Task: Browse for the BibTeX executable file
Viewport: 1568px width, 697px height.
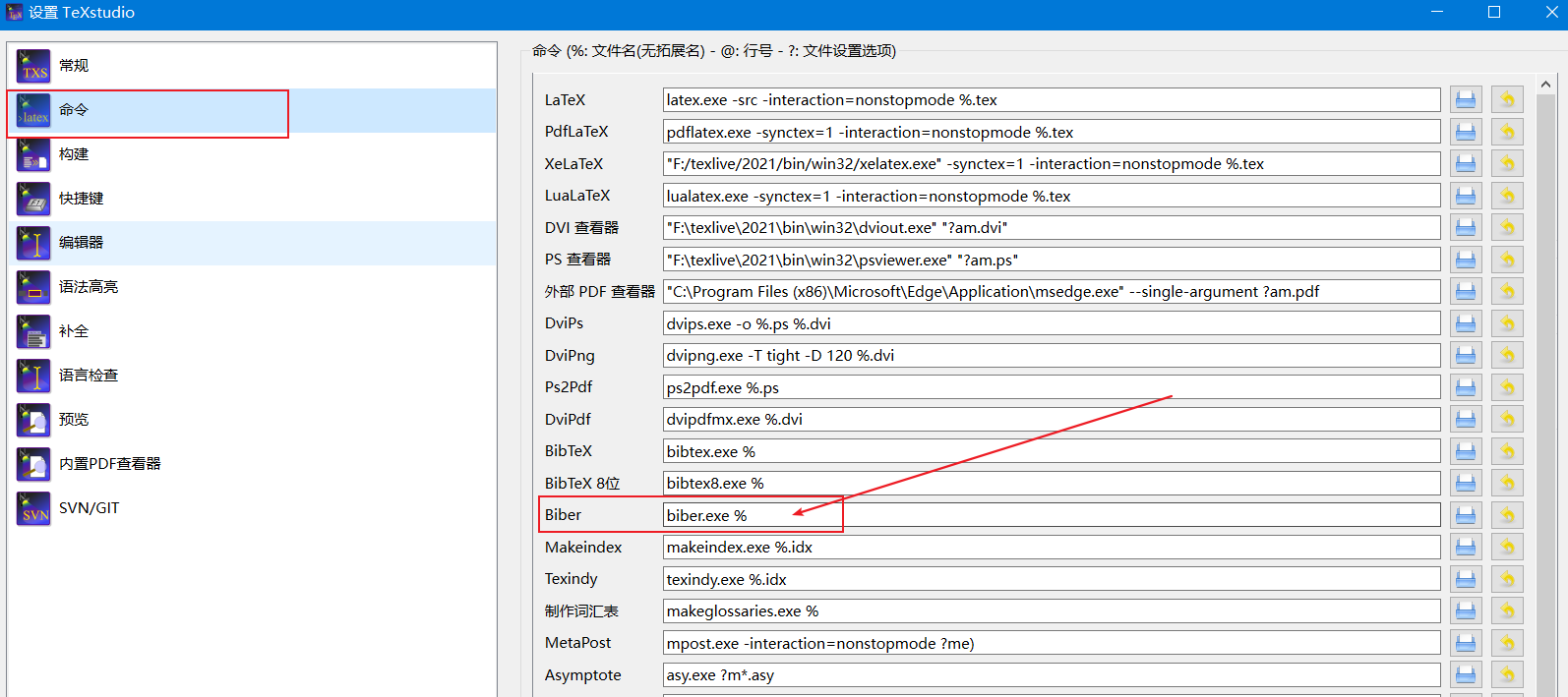Action: 1466,451
